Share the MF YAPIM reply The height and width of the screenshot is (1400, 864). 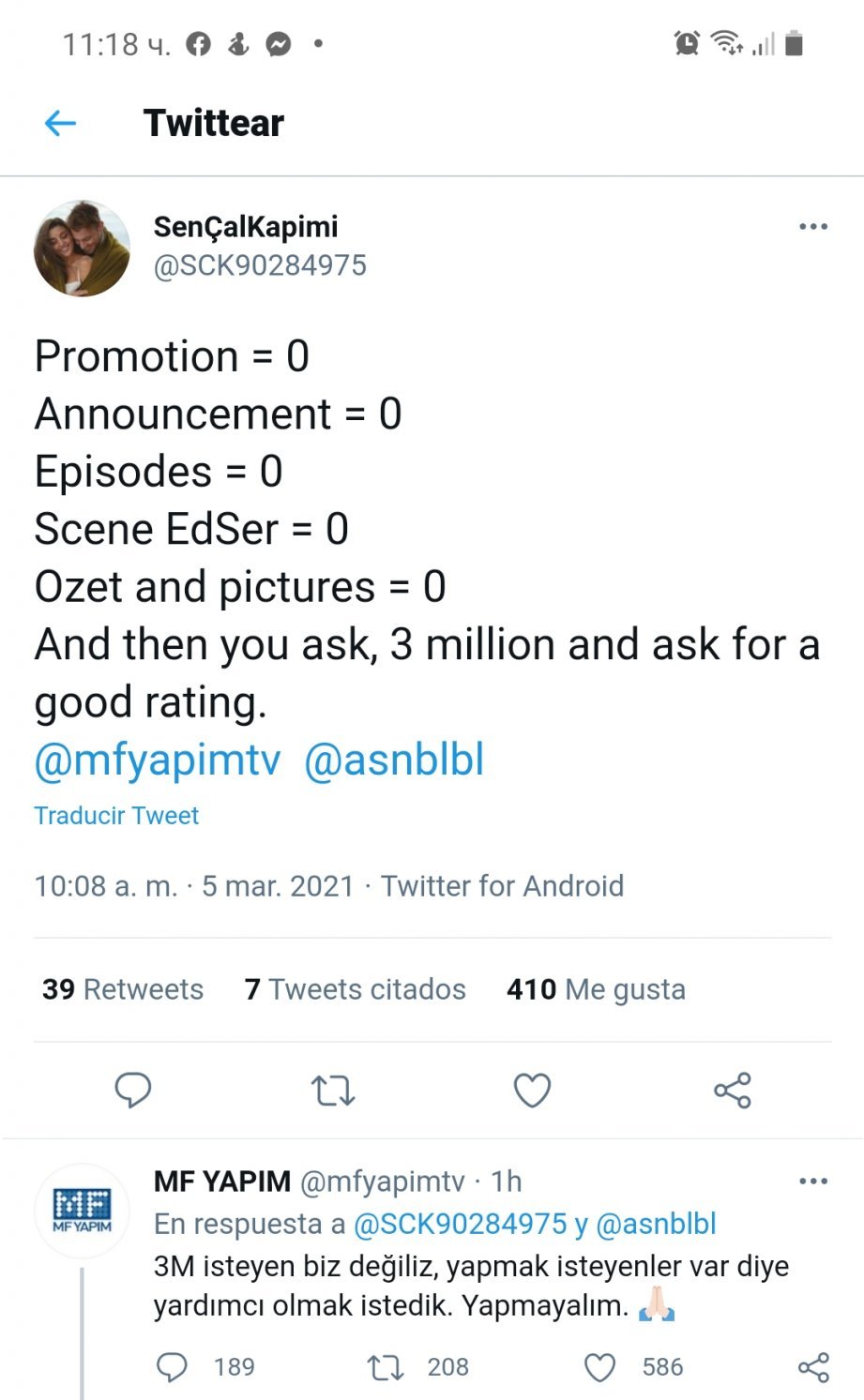812,1367
